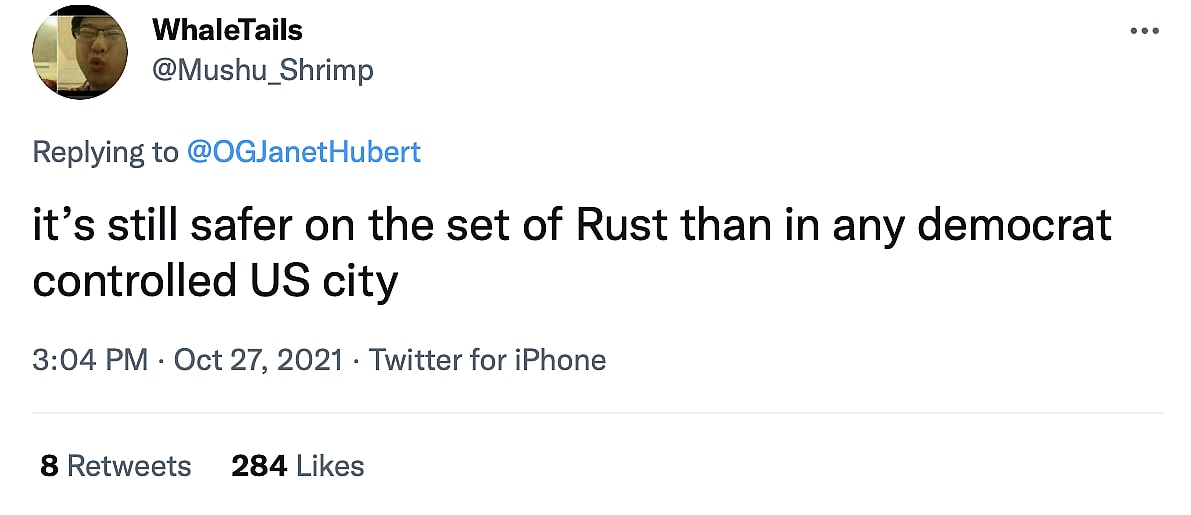
Task: Click the "Replying to" label
Action: click(104, 152)
